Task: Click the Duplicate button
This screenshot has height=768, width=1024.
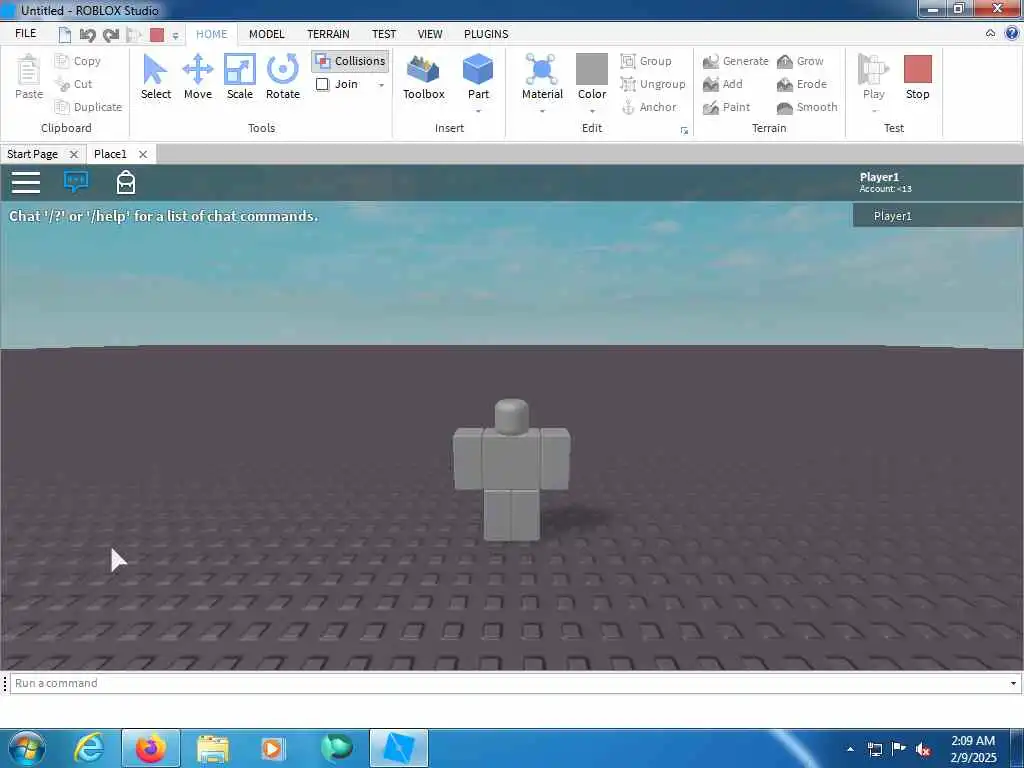Action: (89, 107)
